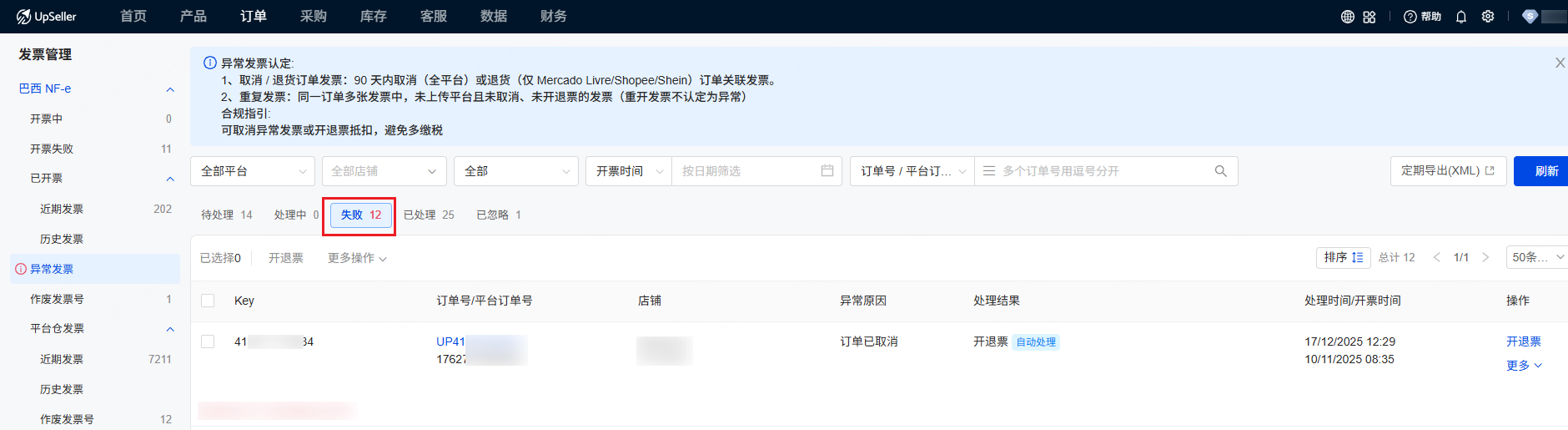Collapse the 巴西 NF-e section
Image resolution: width=1568 pixels, height=430 pixels.
tap(170, 89)
